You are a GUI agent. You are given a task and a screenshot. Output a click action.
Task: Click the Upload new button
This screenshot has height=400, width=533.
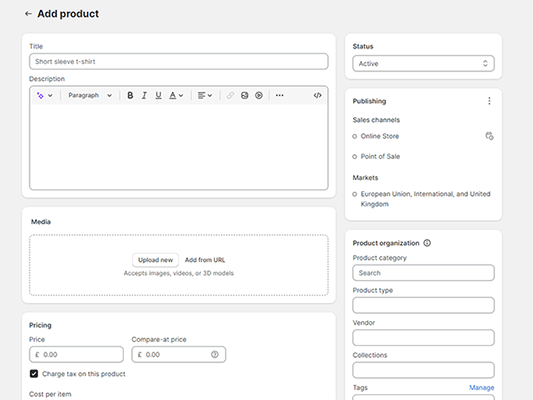point(155,260)
